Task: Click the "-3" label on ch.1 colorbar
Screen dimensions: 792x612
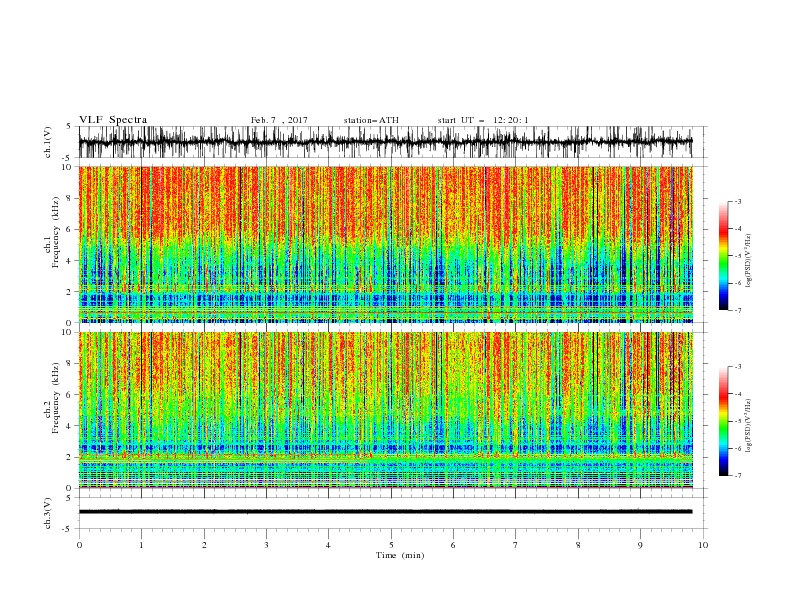Action: tap(738, 201)
